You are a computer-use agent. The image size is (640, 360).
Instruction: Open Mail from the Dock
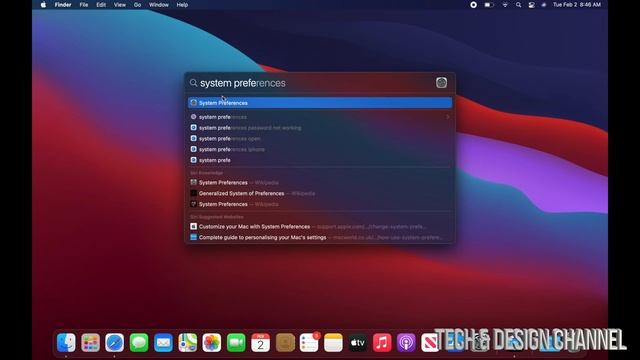pyautogui.click(x=163, y=342)
